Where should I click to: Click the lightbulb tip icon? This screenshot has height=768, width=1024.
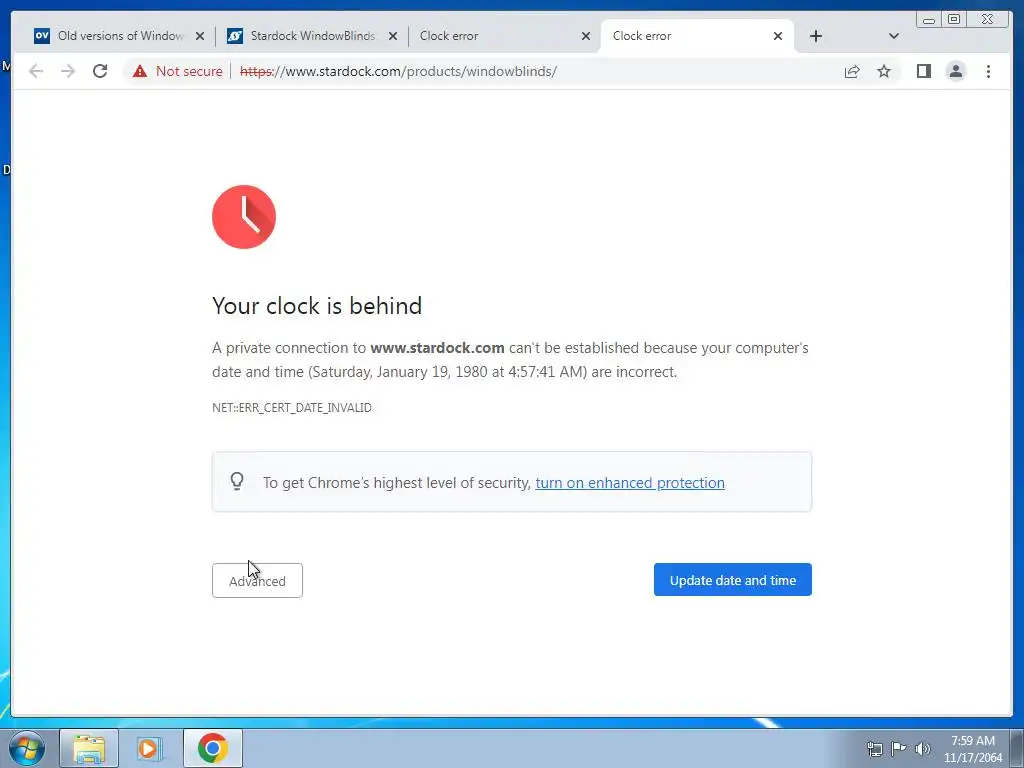tap(237, 481)
